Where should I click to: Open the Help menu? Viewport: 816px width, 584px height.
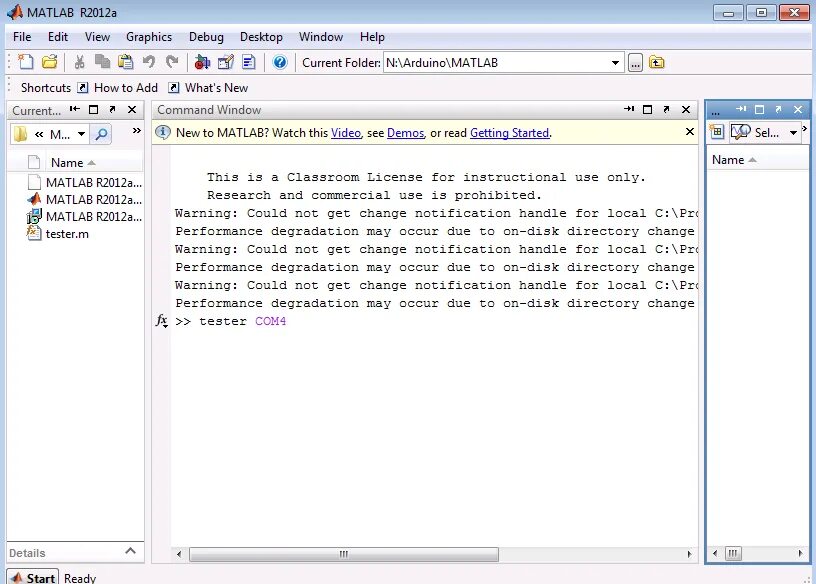pos(372,37)
